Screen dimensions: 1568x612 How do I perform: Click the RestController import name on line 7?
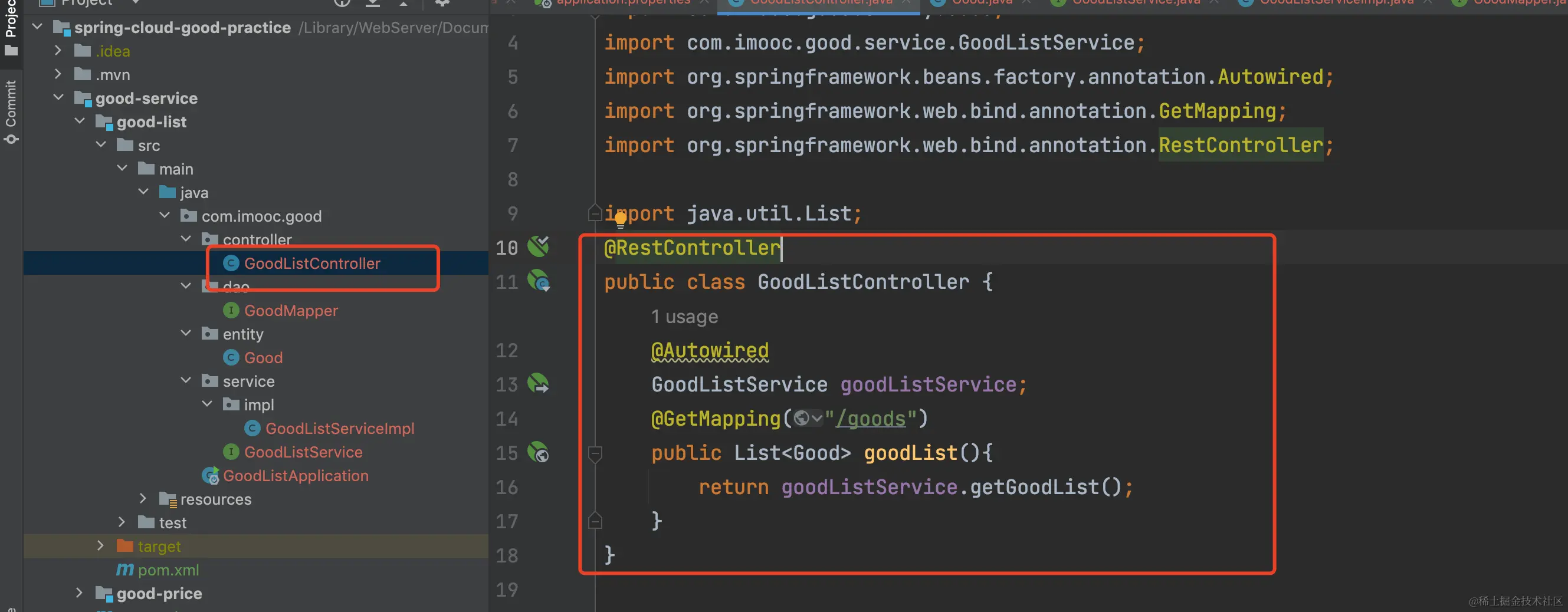1241,146
